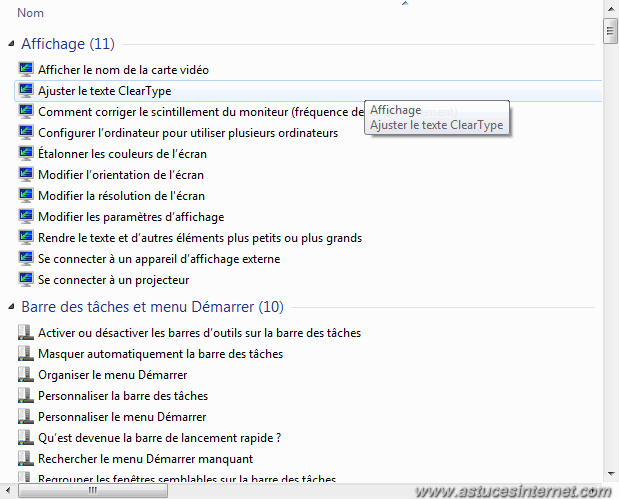Image resolution: width=619 pixels, height=499 pixels.
Task: Click the icon next to Étalonner les couleurs de l'écran
Action: click(26, 154)
